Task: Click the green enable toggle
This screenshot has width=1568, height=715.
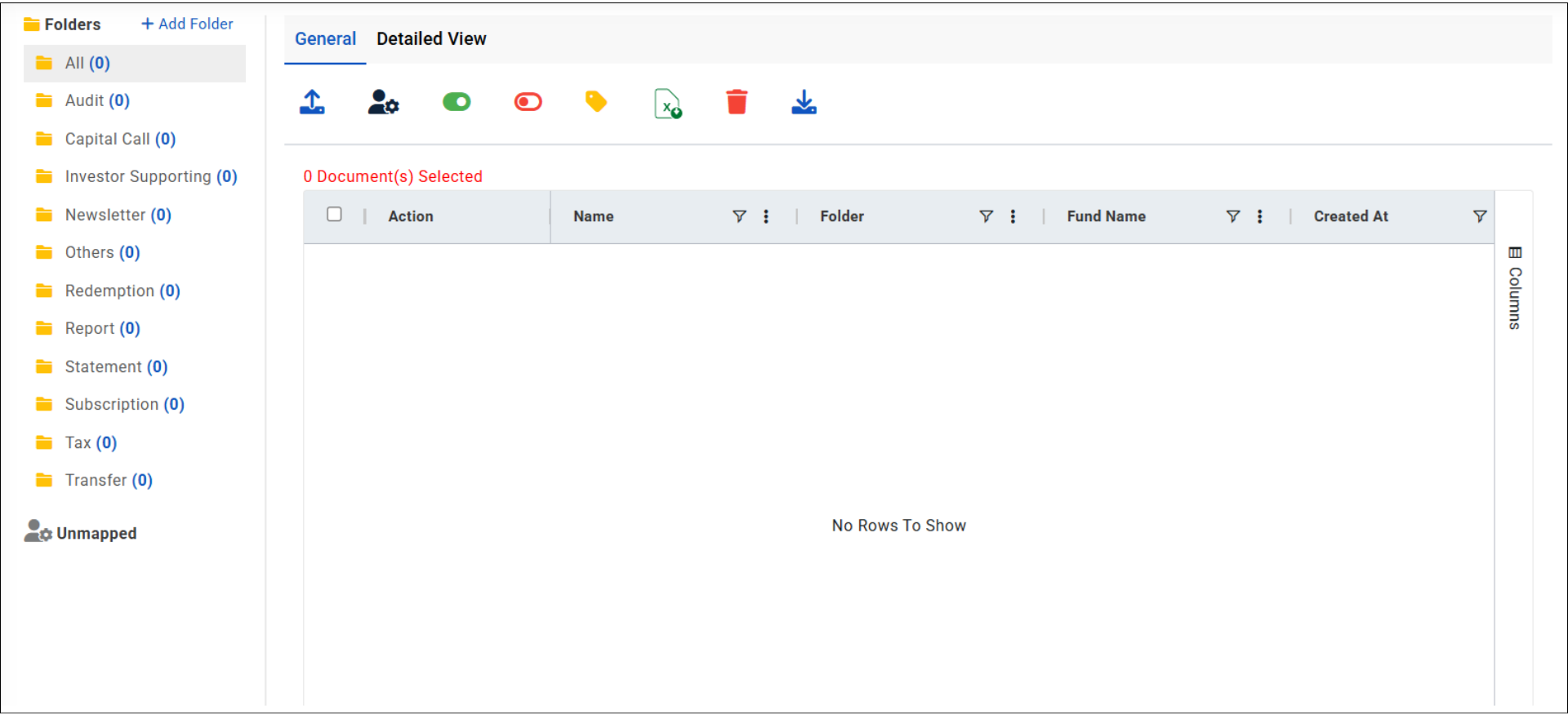Action: (x=457, y=102)
